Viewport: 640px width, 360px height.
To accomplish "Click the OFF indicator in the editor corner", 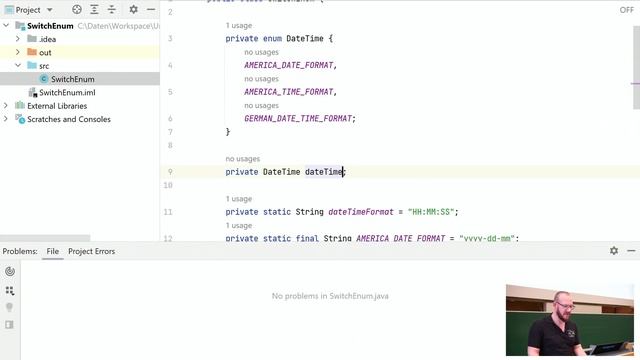I will pos(627,10).
